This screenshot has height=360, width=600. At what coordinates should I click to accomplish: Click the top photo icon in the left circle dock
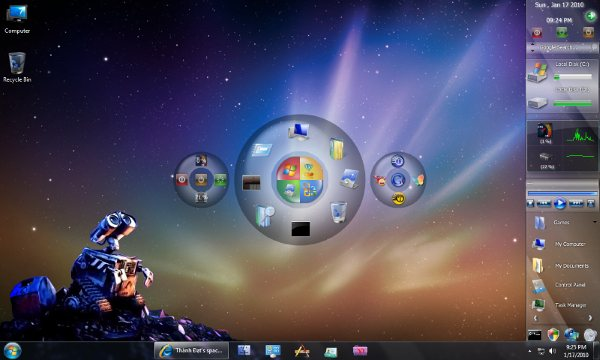coord(201,160)
